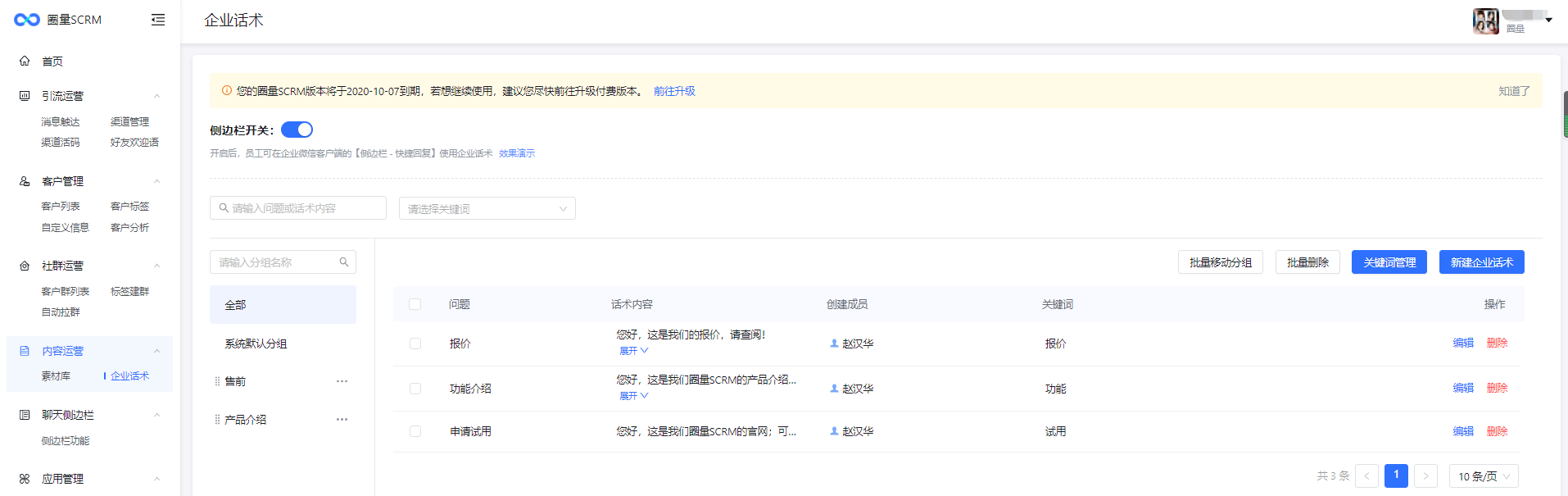Click the search icon in group name field
1568x496 pixels.
(x=344, y=262)
